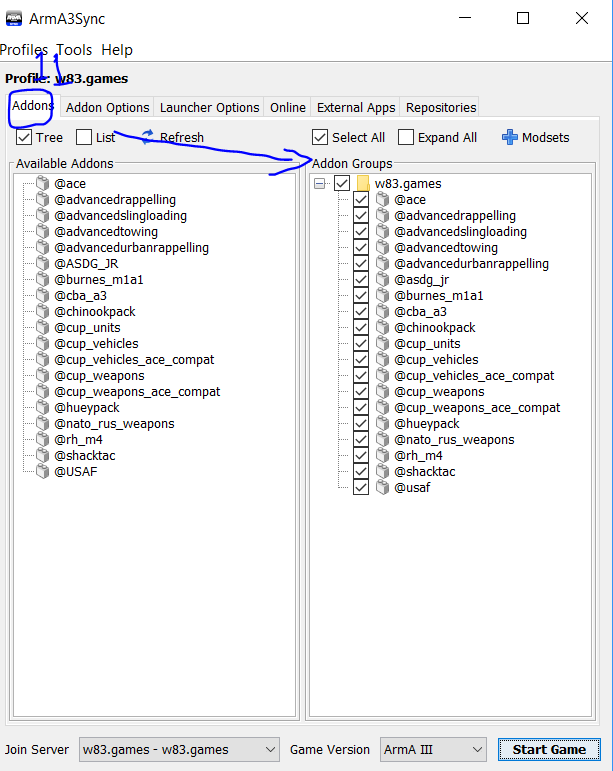Screen dimensions: 613x771
Task: Select @cup_vehicles_ace_compat in Available Addons
Action: pyautogui.click(x=134, y=359)
